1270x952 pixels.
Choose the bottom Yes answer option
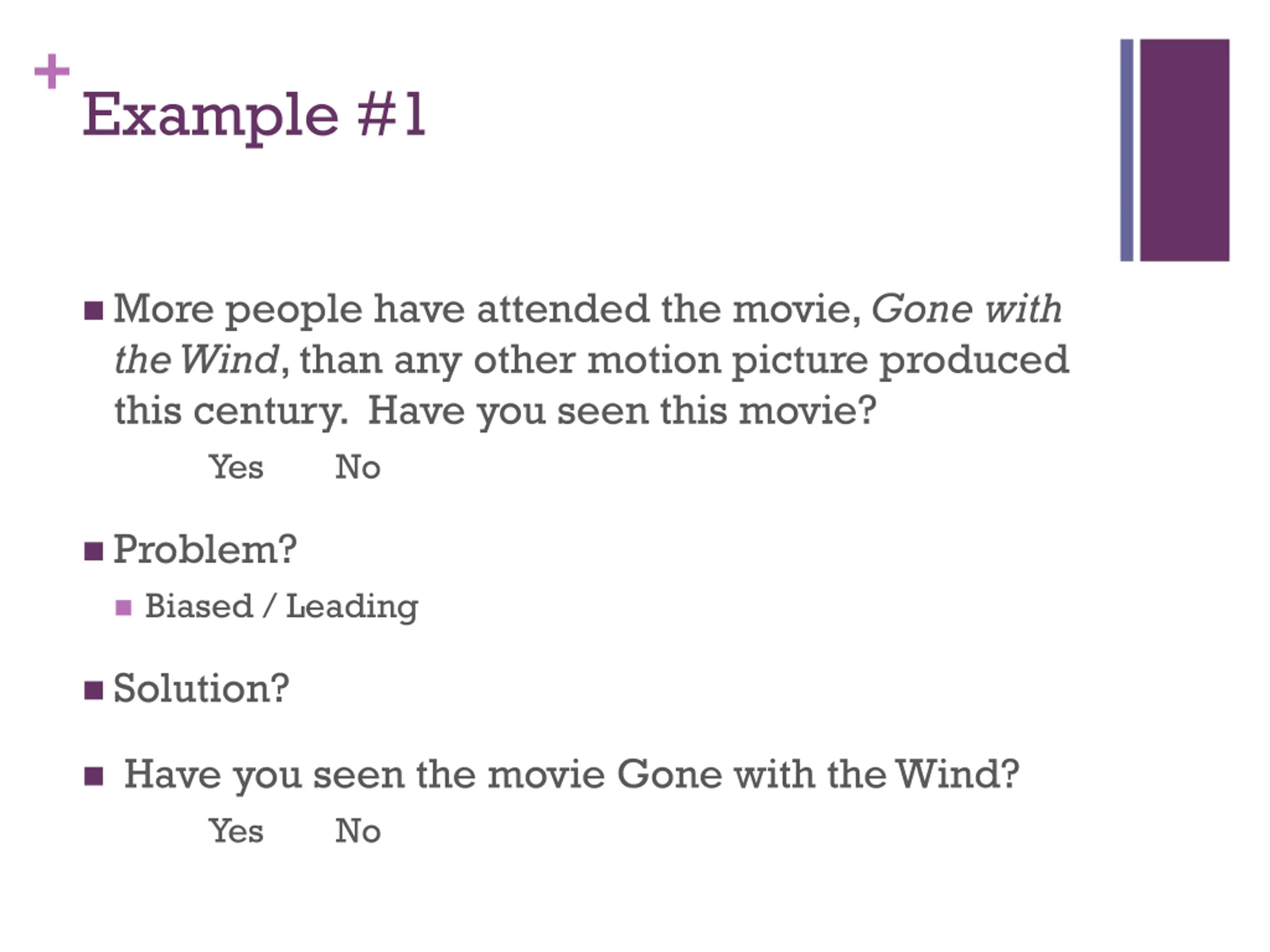tap(236, 831)
